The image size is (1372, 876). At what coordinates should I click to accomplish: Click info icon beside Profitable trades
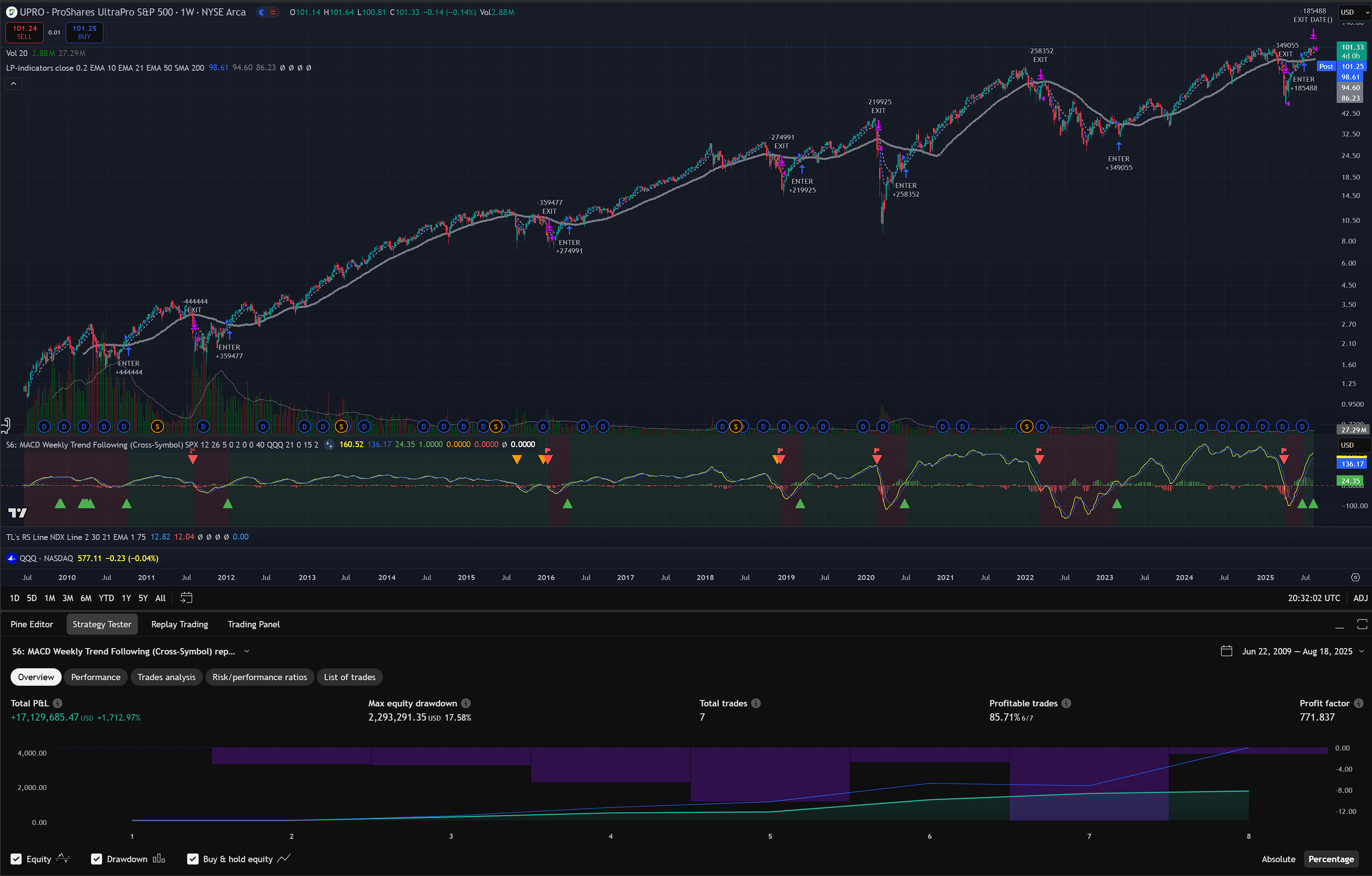[x=1066, y=703]
